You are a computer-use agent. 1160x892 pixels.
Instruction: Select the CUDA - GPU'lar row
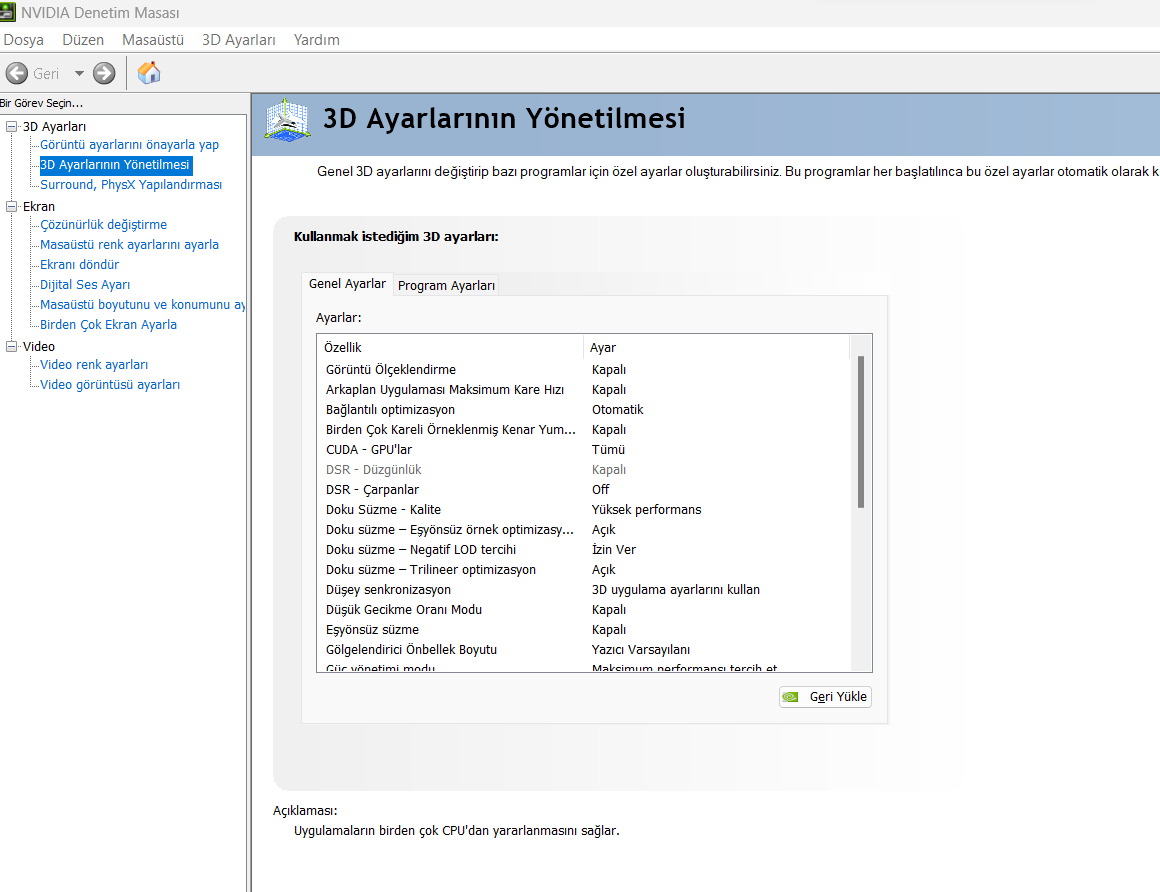click(584, 450)
